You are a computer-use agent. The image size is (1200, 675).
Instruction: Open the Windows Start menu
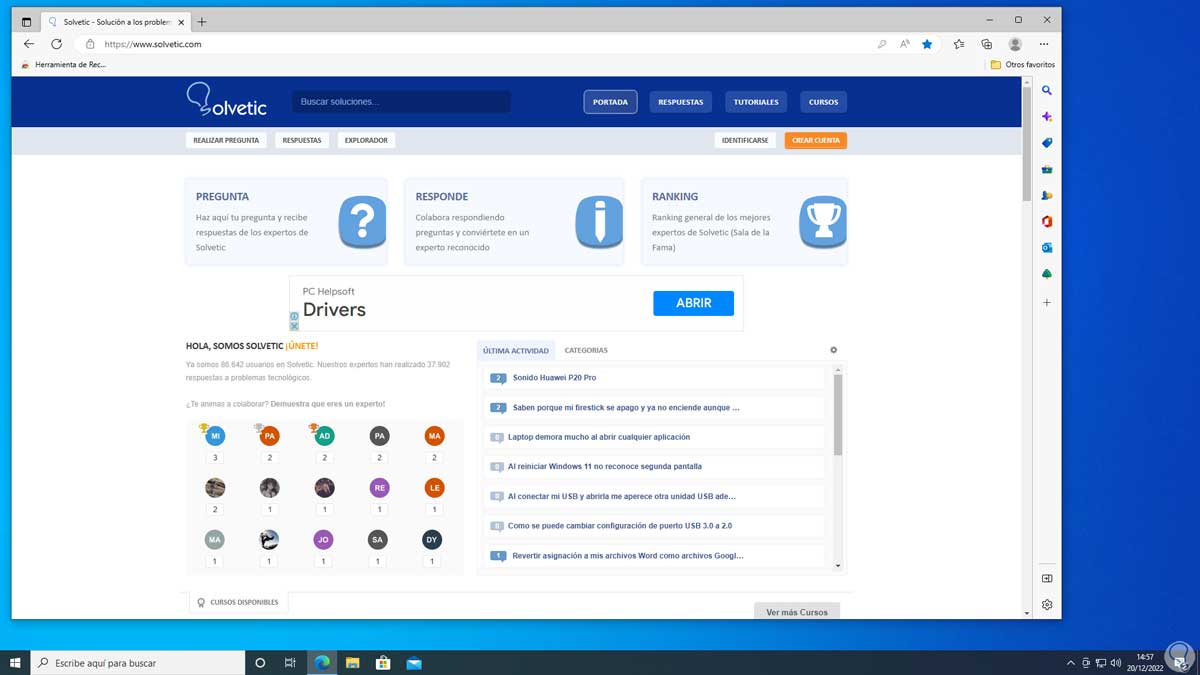[x=15, y=662]
